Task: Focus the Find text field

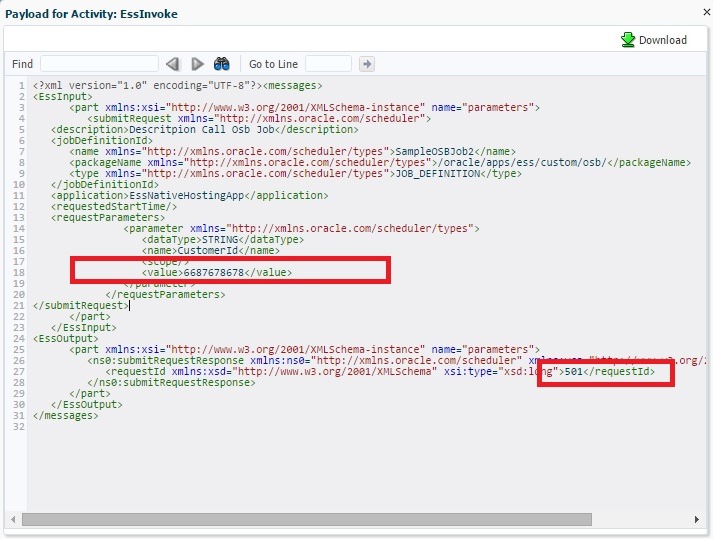Action: 99,64
